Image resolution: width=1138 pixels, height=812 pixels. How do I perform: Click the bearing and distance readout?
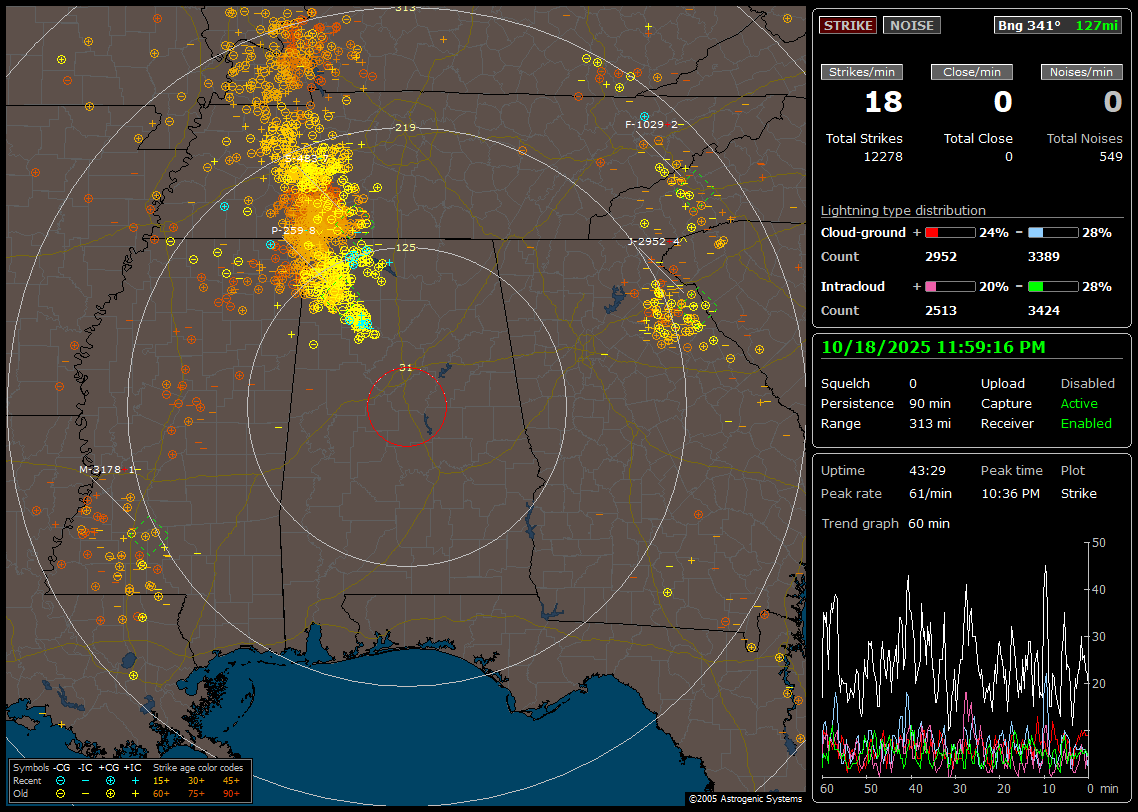coord(1058,25)
